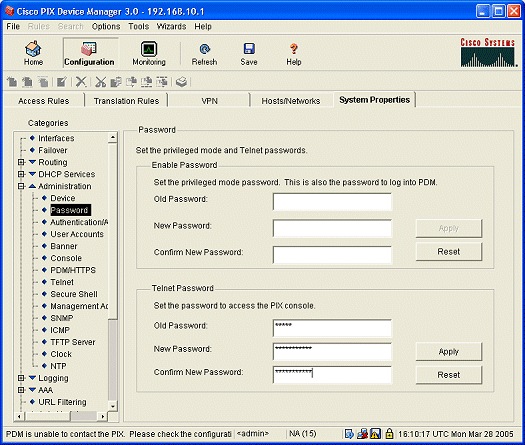
Task: Select the System Properties tab
Action: point(374,100)
